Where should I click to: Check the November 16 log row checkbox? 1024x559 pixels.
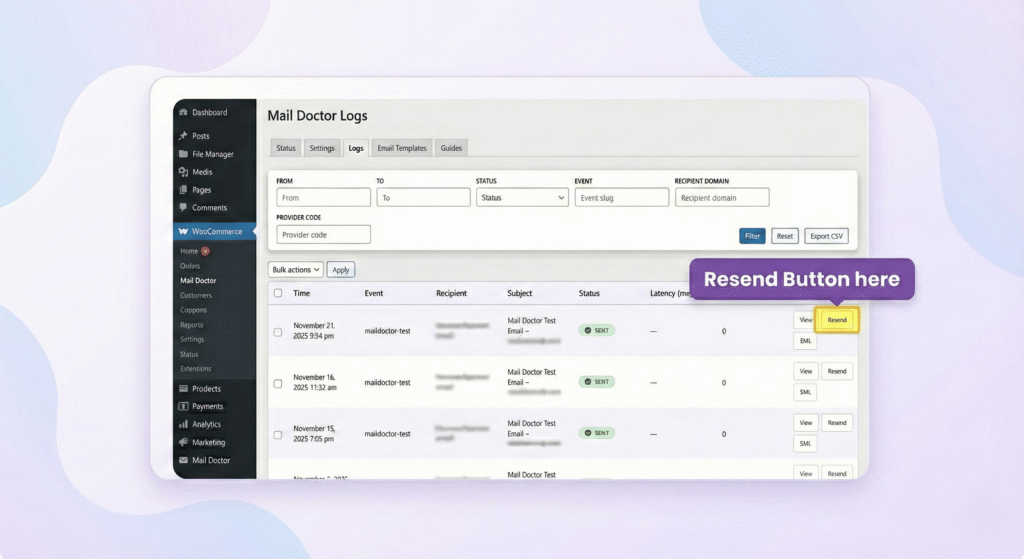pos(278,382)
